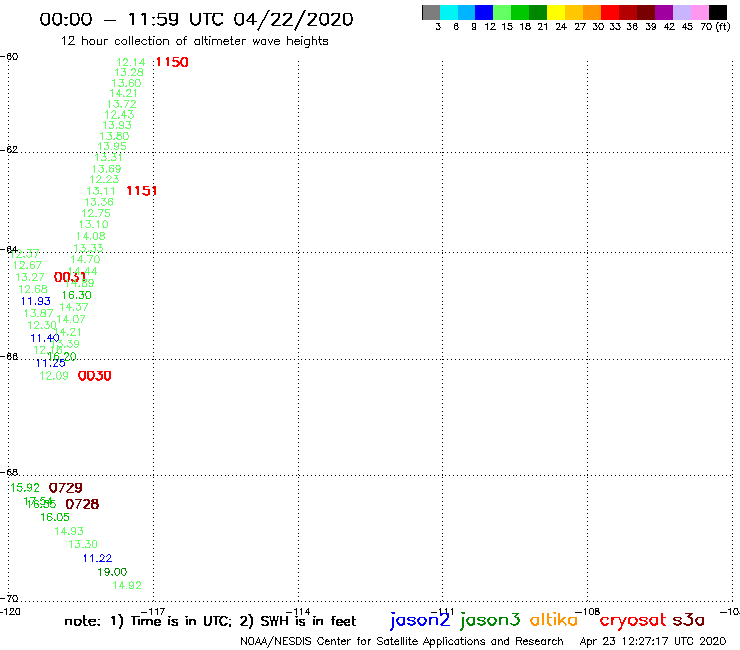Click the value 13.27

pos(30,277)
